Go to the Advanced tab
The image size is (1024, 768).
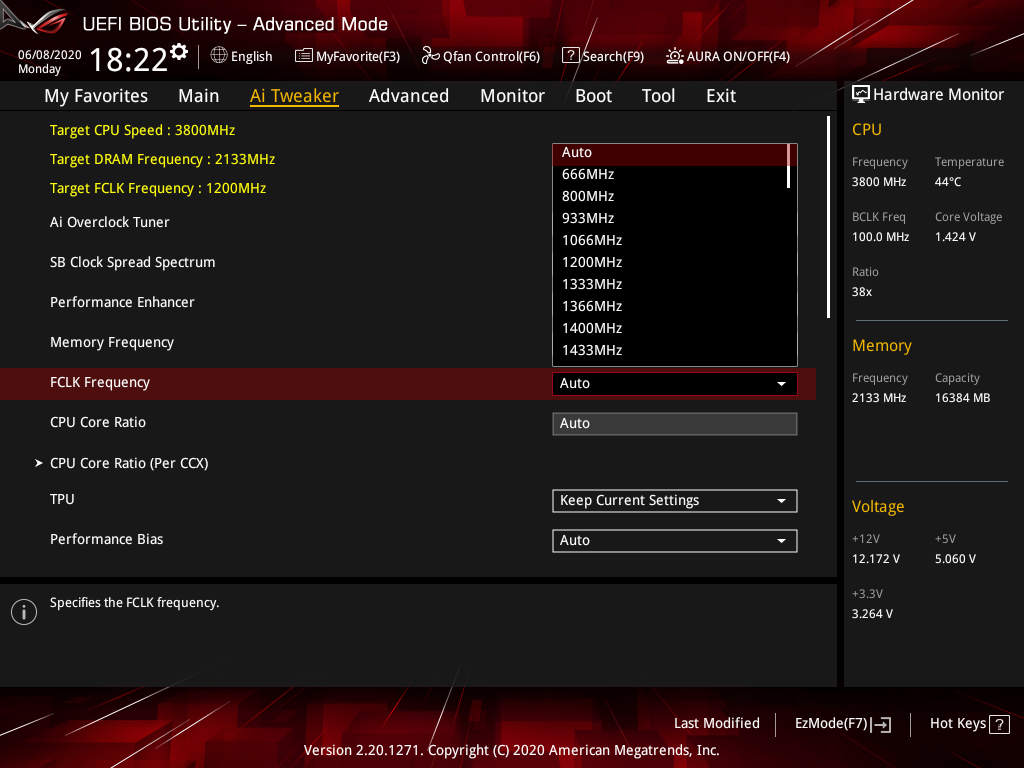pos(409,96)
